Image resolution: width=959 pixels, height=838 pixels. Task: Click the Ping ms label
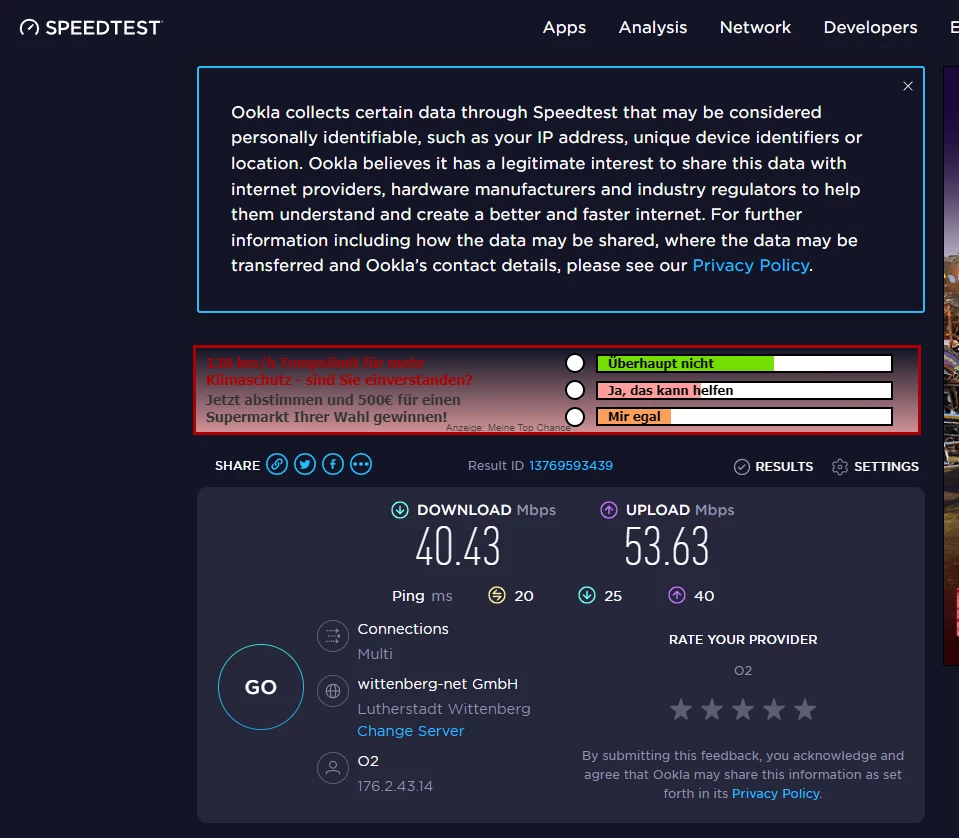click(422, 596)
